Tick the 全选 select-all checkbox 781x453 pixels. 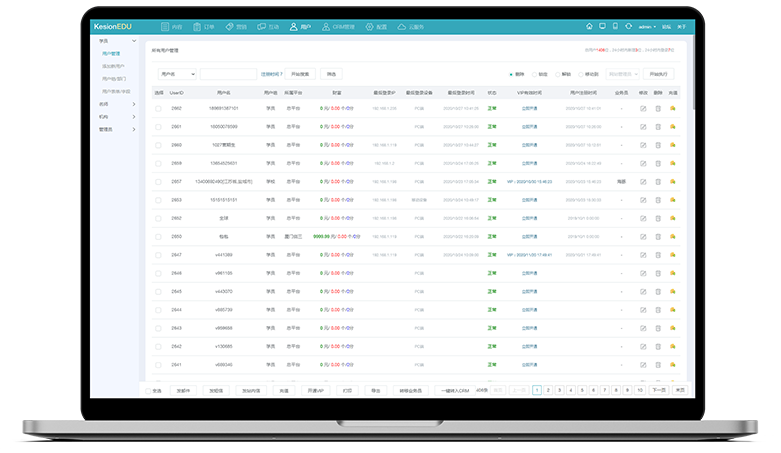pos(148,391)
